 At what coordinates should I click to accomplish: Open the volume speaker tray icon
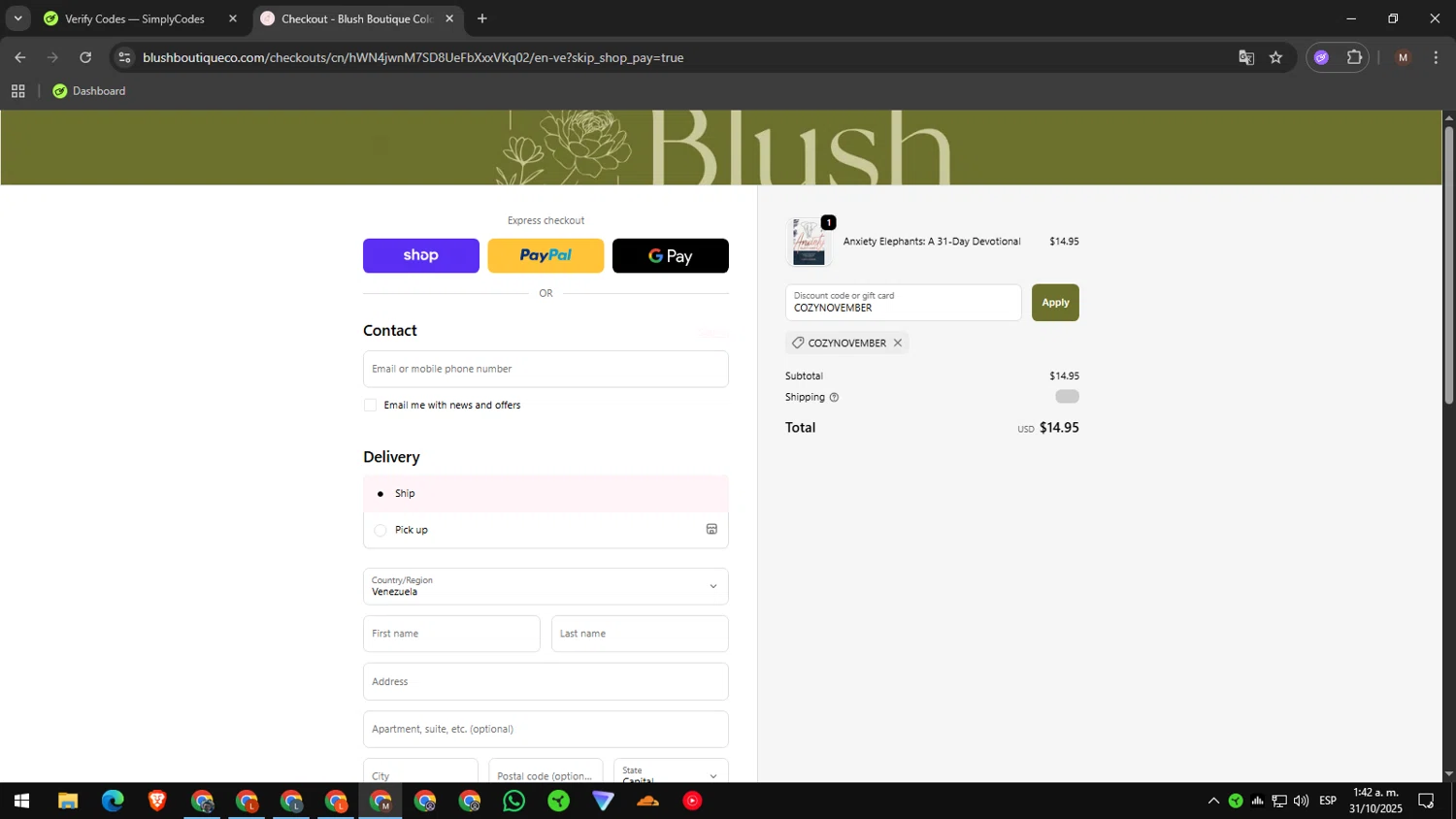tap(1302, 801)
